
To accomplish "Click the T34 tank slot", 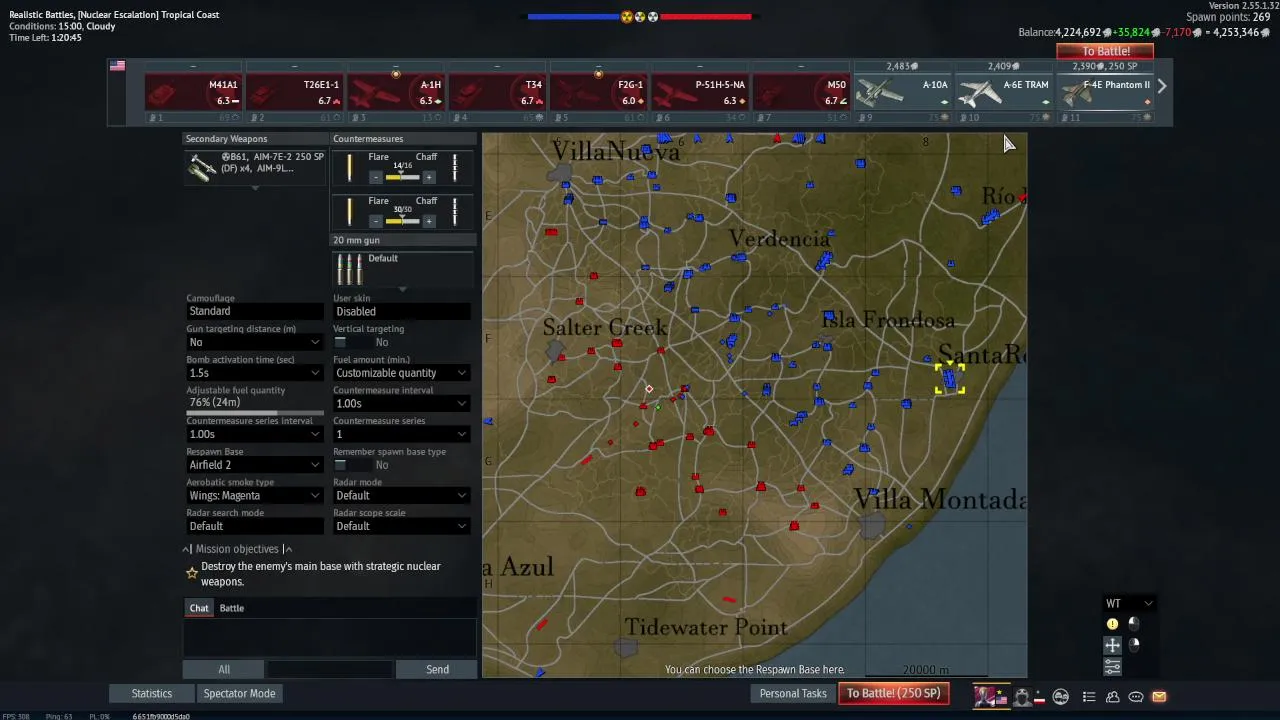I will coord(497,92).
